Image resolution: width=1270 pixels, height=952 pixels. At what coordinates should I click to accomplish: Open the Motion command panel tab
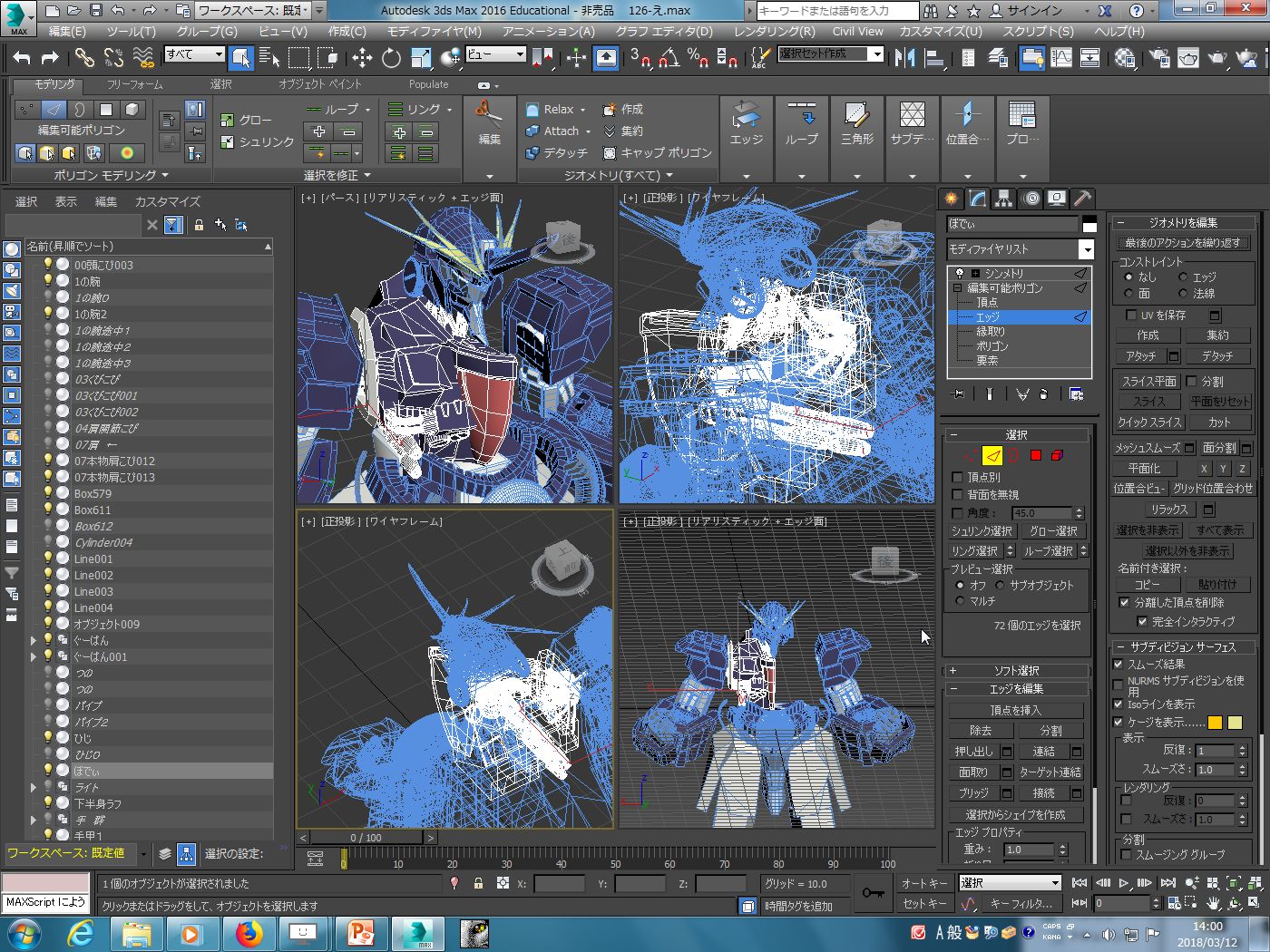tap(1031, 198)
